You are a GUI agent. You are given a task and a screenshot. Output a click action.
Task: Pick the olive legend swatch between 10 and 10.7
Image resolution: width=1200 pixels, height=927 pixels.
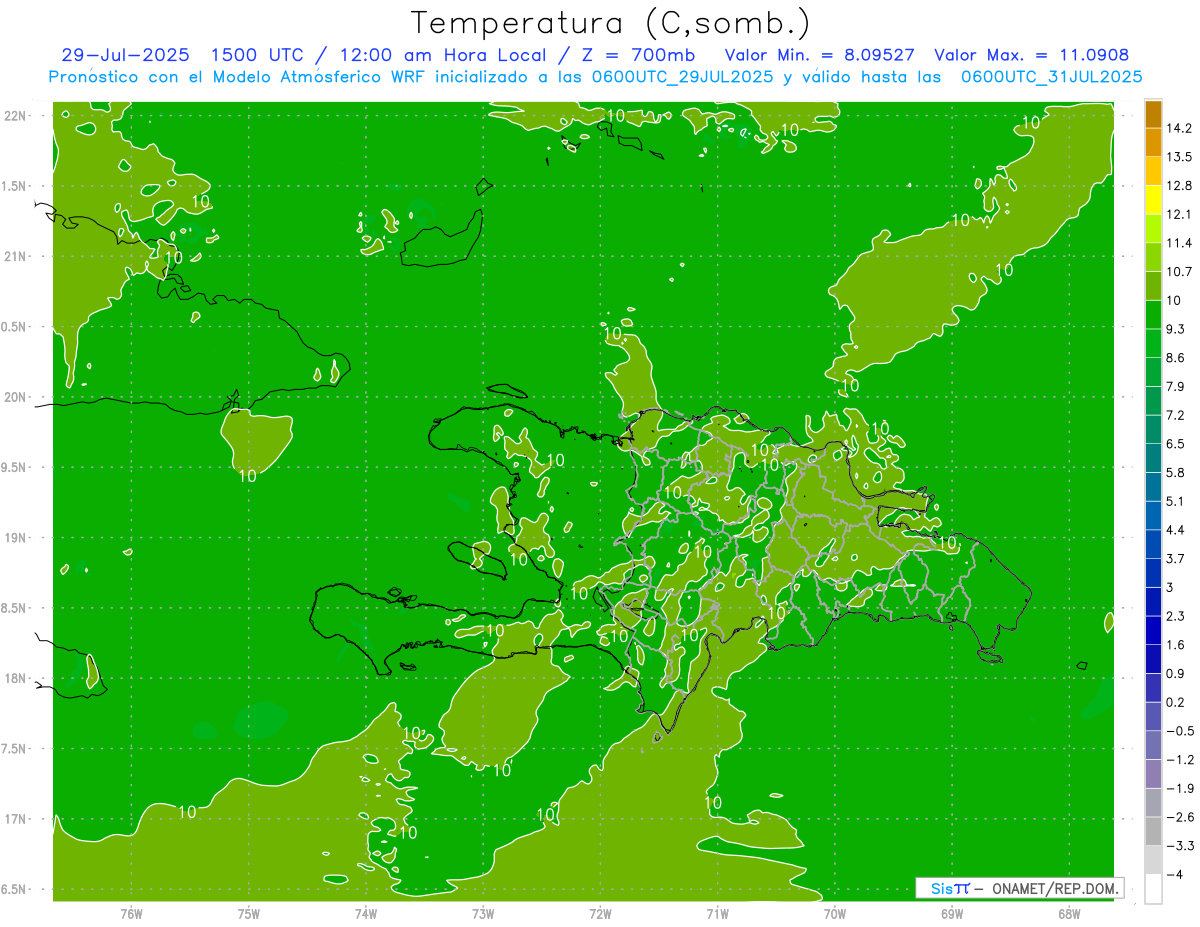(x=1153, y=286)
